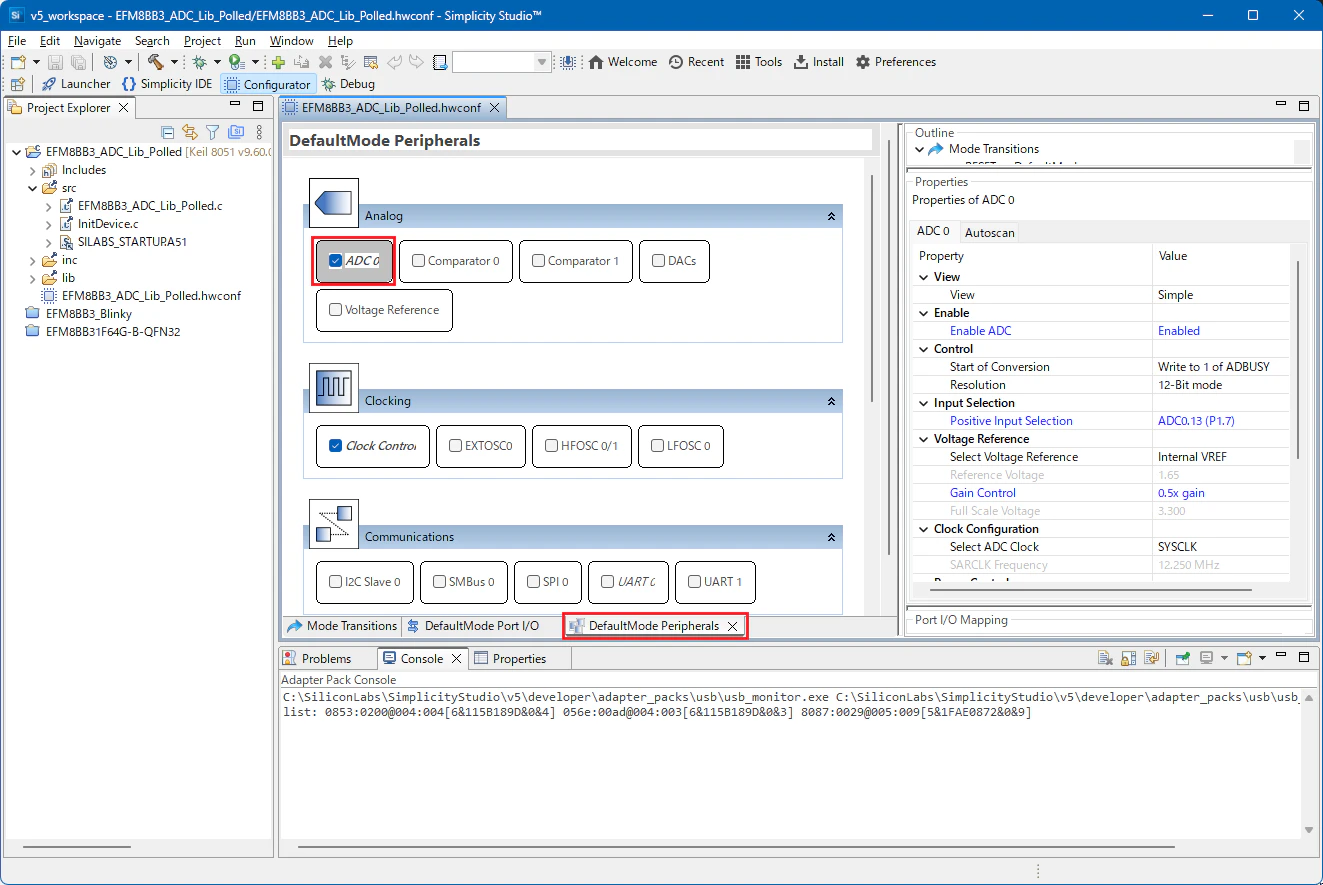Switch to the Launcher perspective
Image resolution: width=1323 pixels, height=885 pixels.
click(76, 84)
